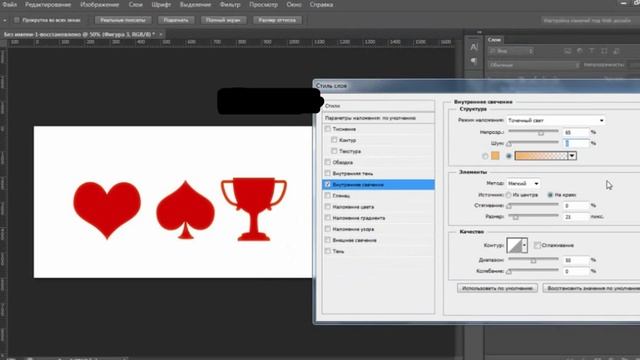
Task: Open the Файл menu
Action: pos(10,5)
